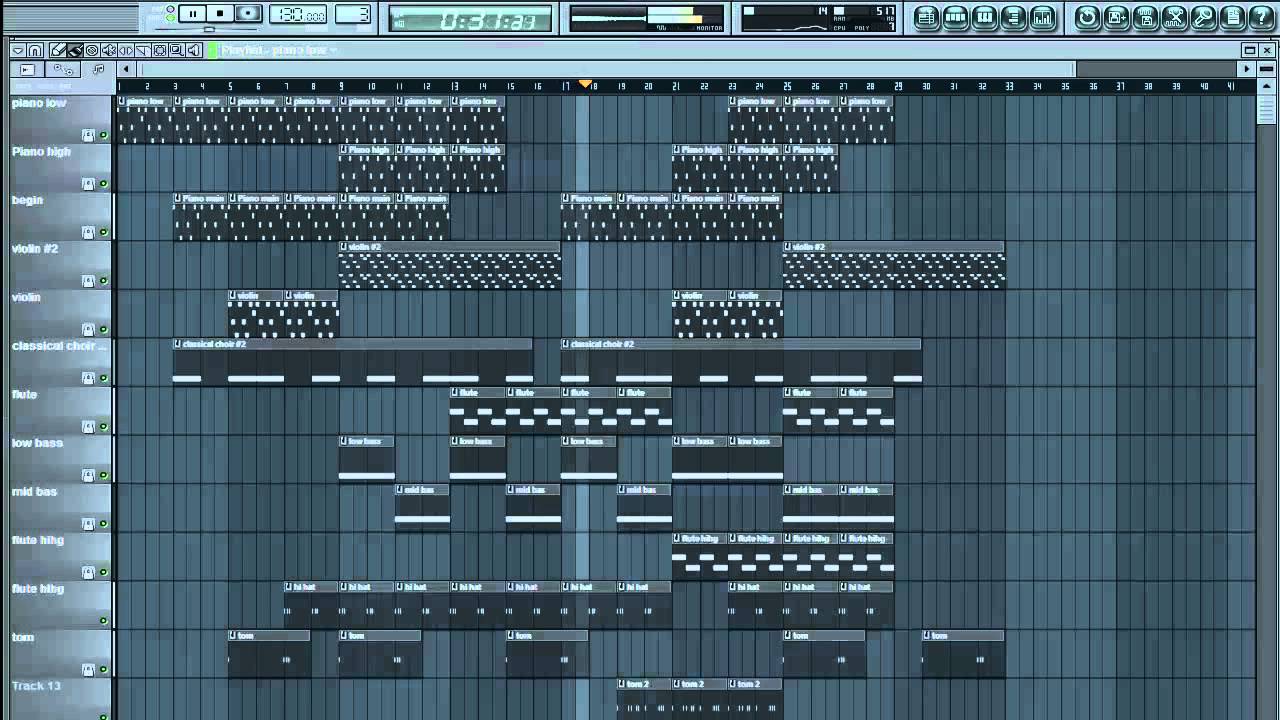Open the mixer view
1280x720 pixels.
click(x=1042, y=17)
